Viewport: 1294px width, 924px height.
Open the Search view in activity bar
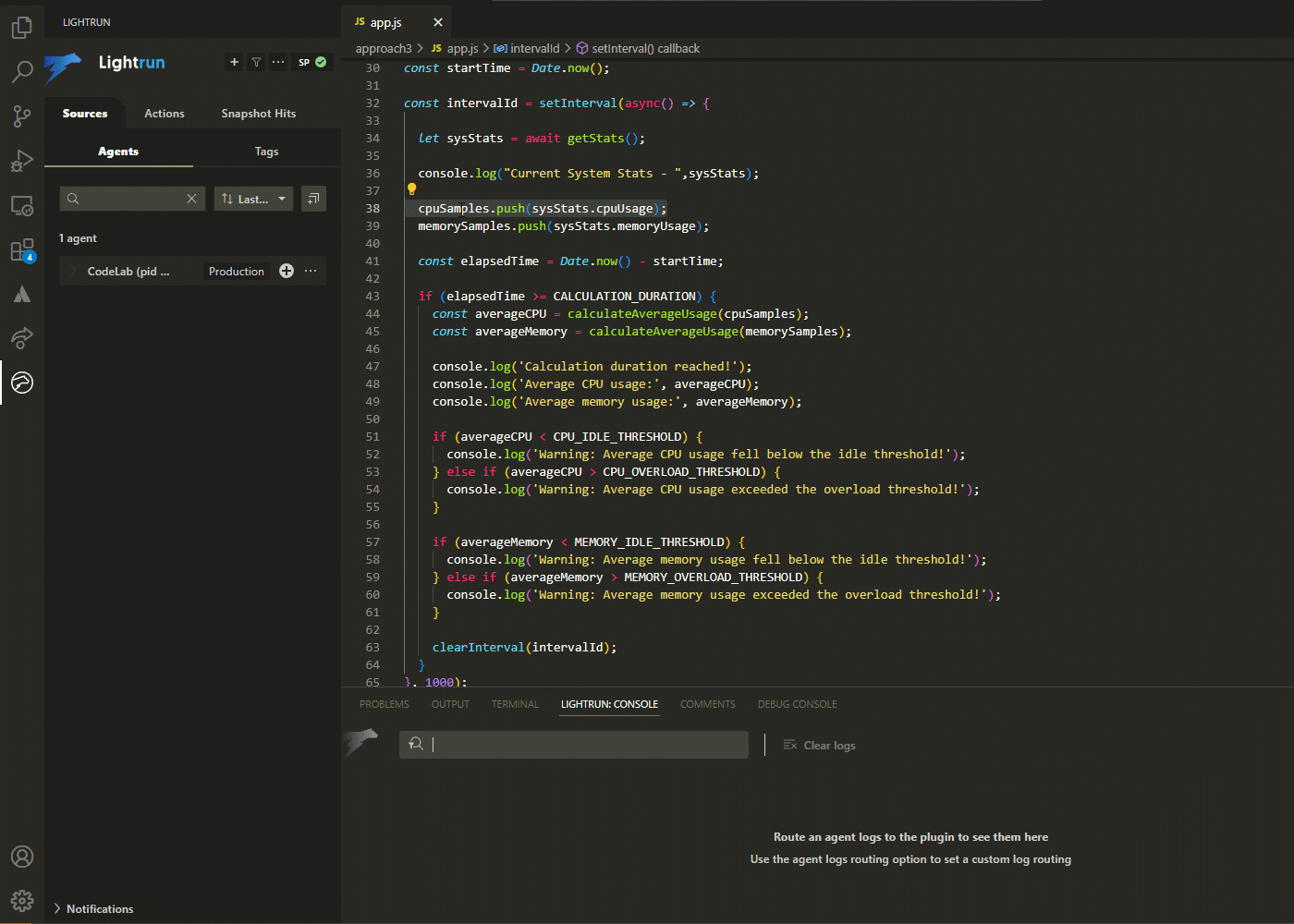[22, 71]
